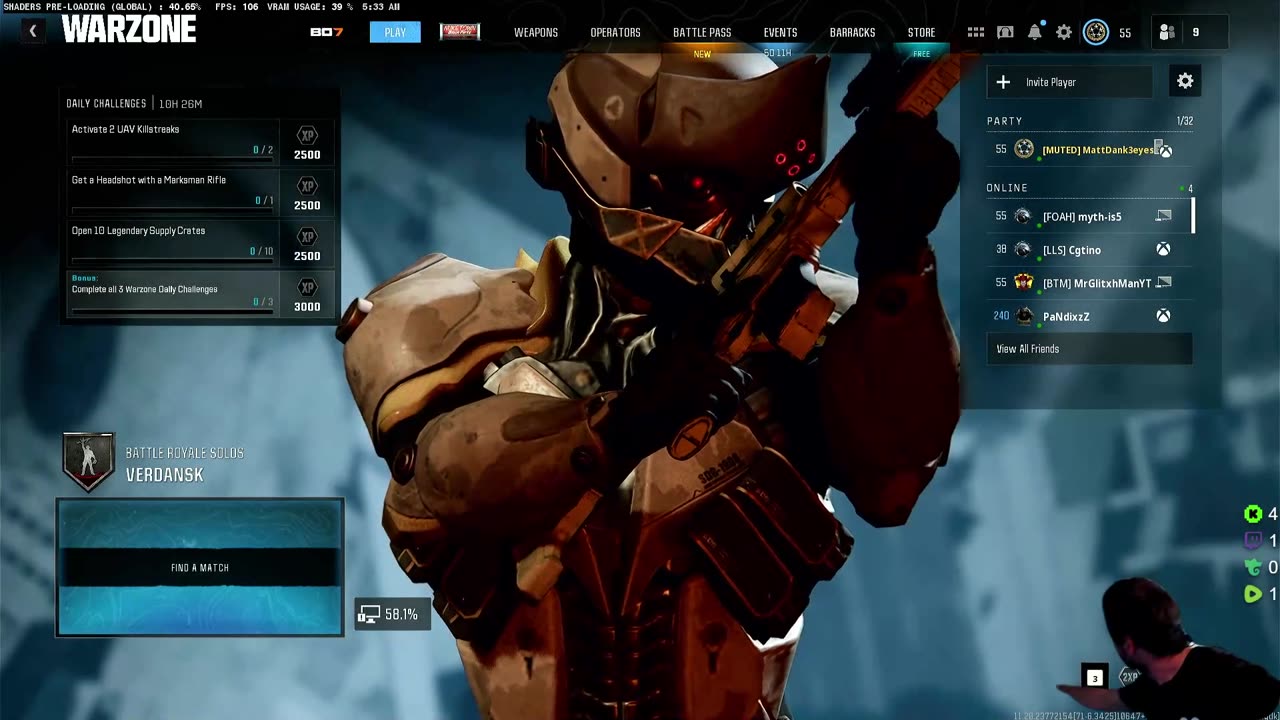This screenshot has height=720, width=1280.
Task: Open the player rank emblem profile
Action: [x=1096, y=32]
